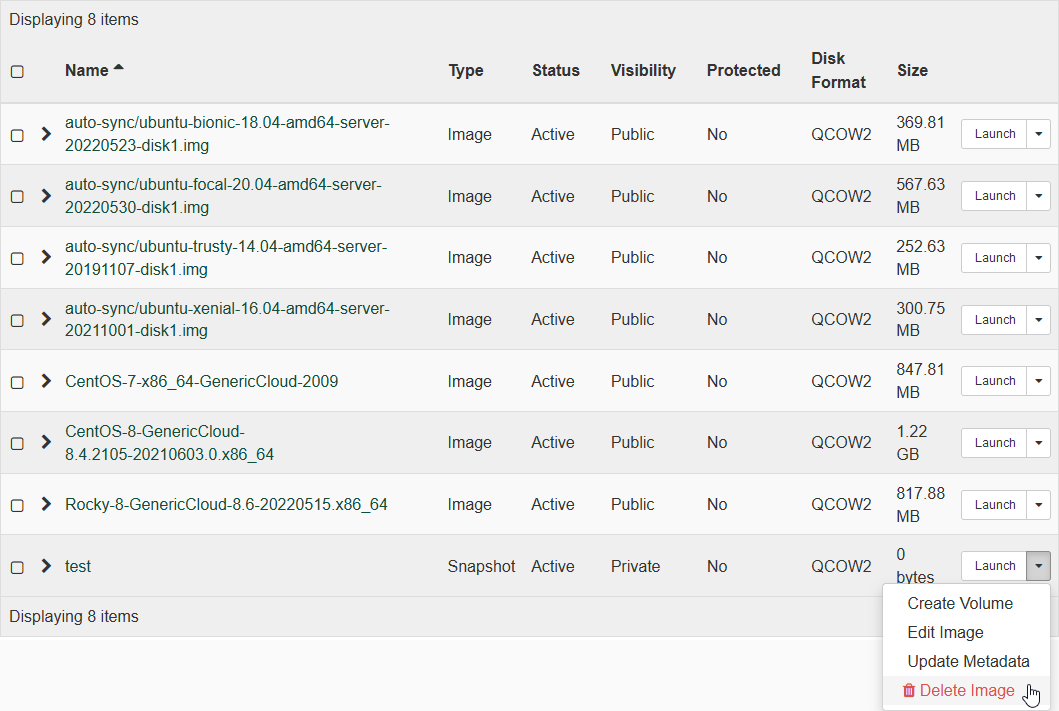Image resolution: width=1059 pixels, height=711 pixels.
Task: Toggle the action dropdown caret for test row
Action: (1039, 566)
